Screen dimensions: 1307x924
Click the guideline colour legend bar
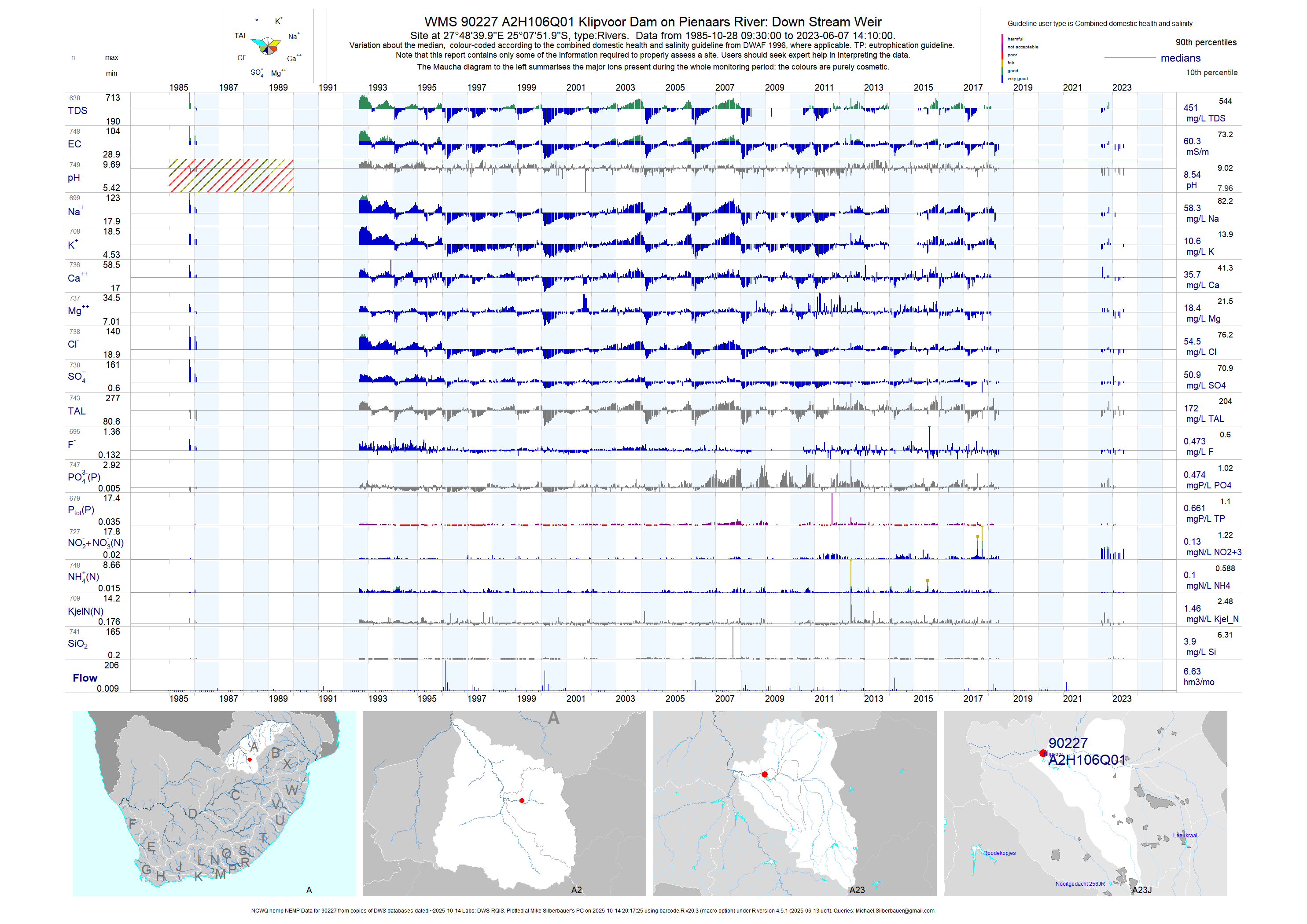(x=1002, y=59)
